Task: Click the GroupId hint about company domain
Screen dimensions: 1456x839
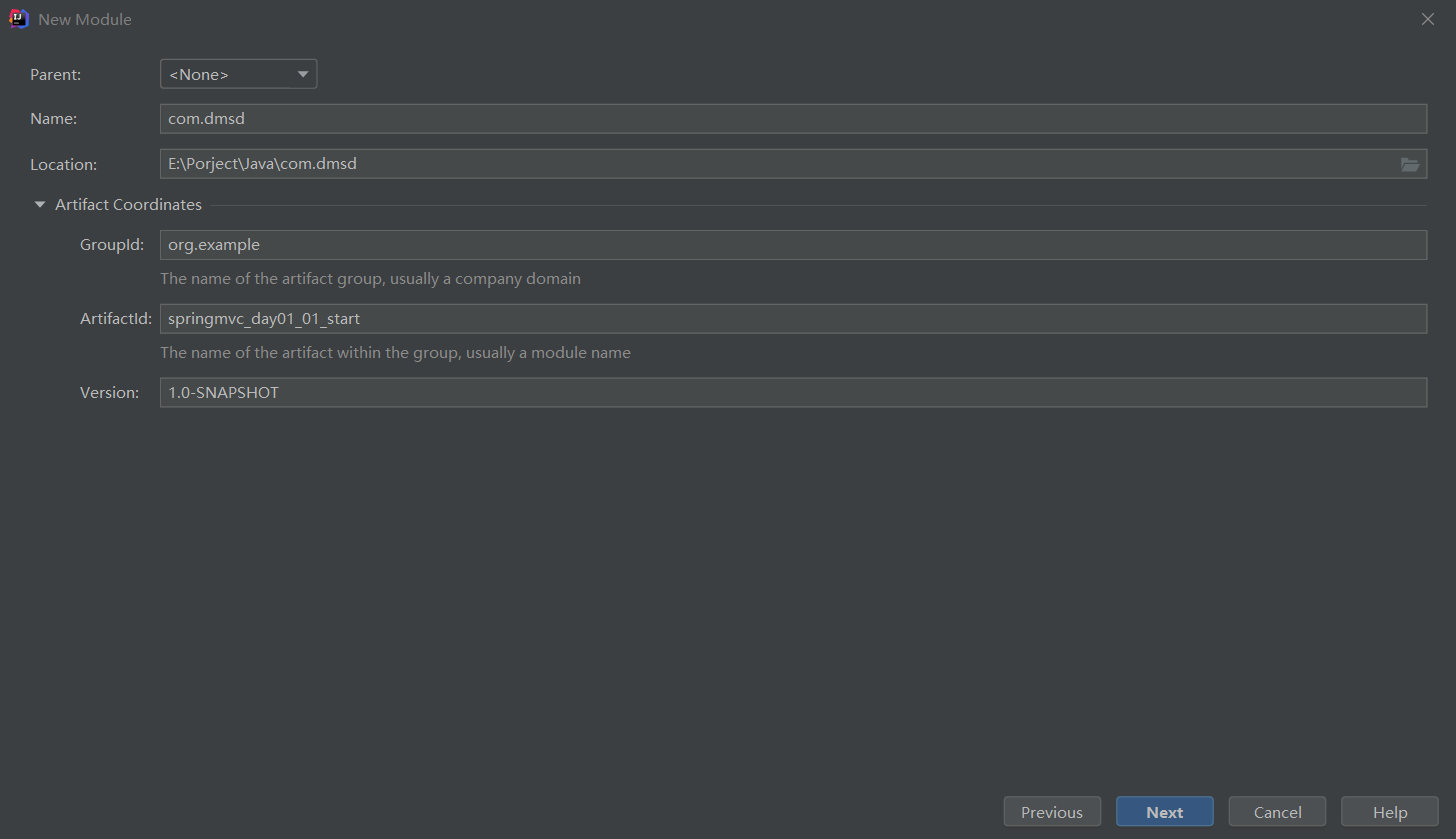Action: 370,279
